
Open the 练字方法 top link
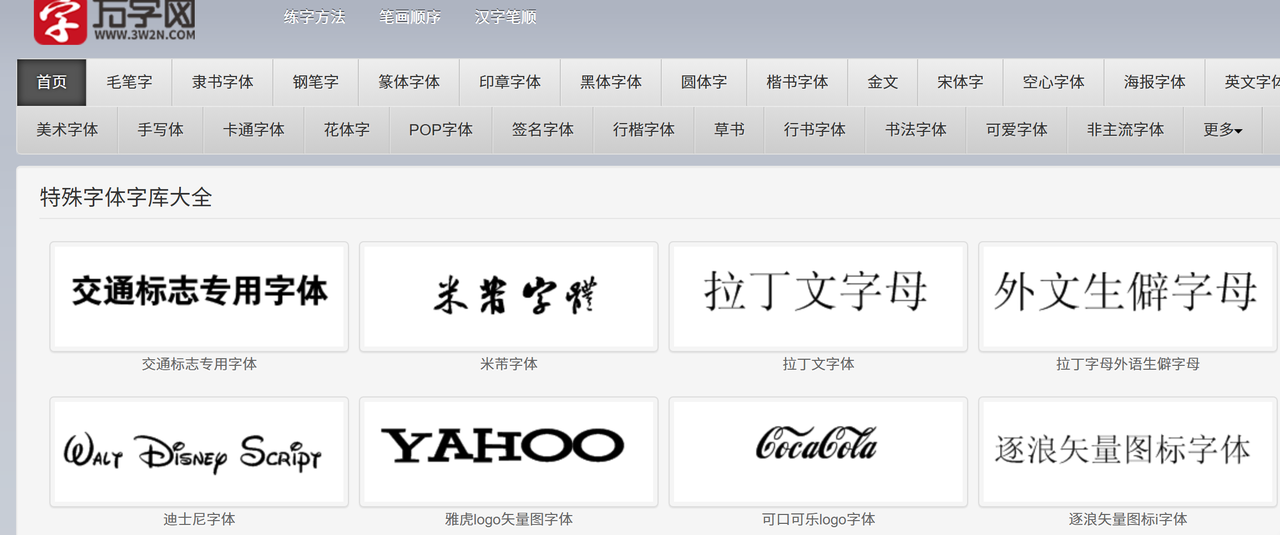314,17
